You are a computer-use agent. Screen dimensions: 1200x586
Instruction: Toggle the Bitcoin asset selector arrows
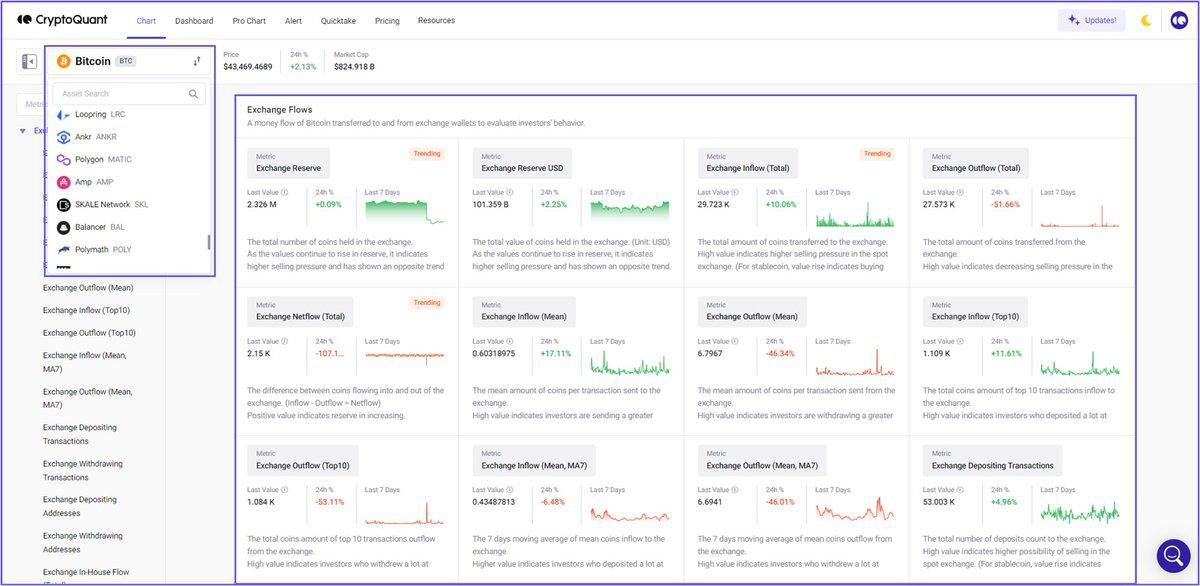[x=197, y=61]
